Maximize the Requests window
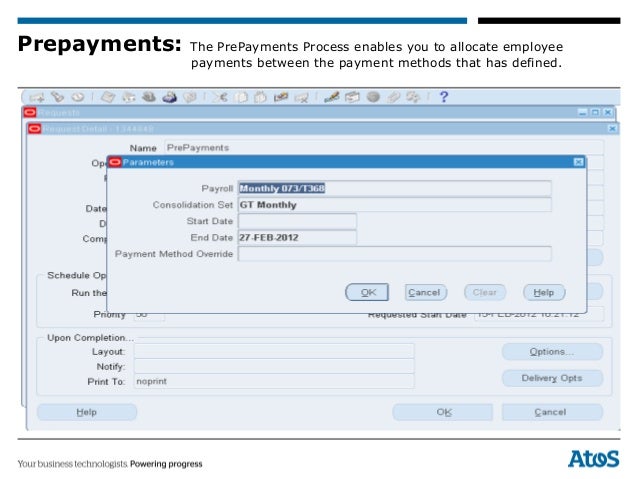The height and width of the screenshot is (479, 638). click(x=595, y=112)
